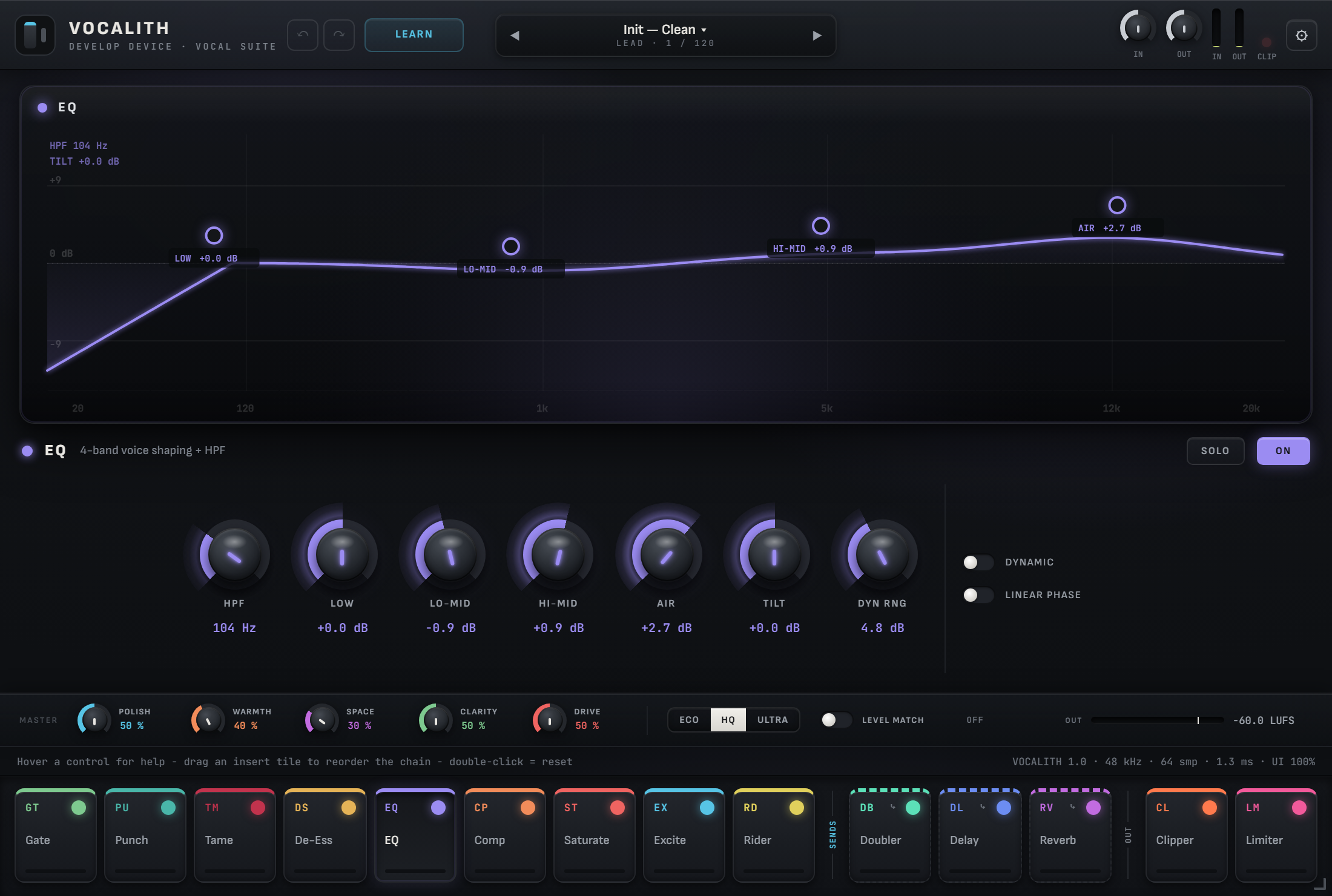Toggle the EQ tile power dot
This screenshot has height=896, width=1332.
438,808
